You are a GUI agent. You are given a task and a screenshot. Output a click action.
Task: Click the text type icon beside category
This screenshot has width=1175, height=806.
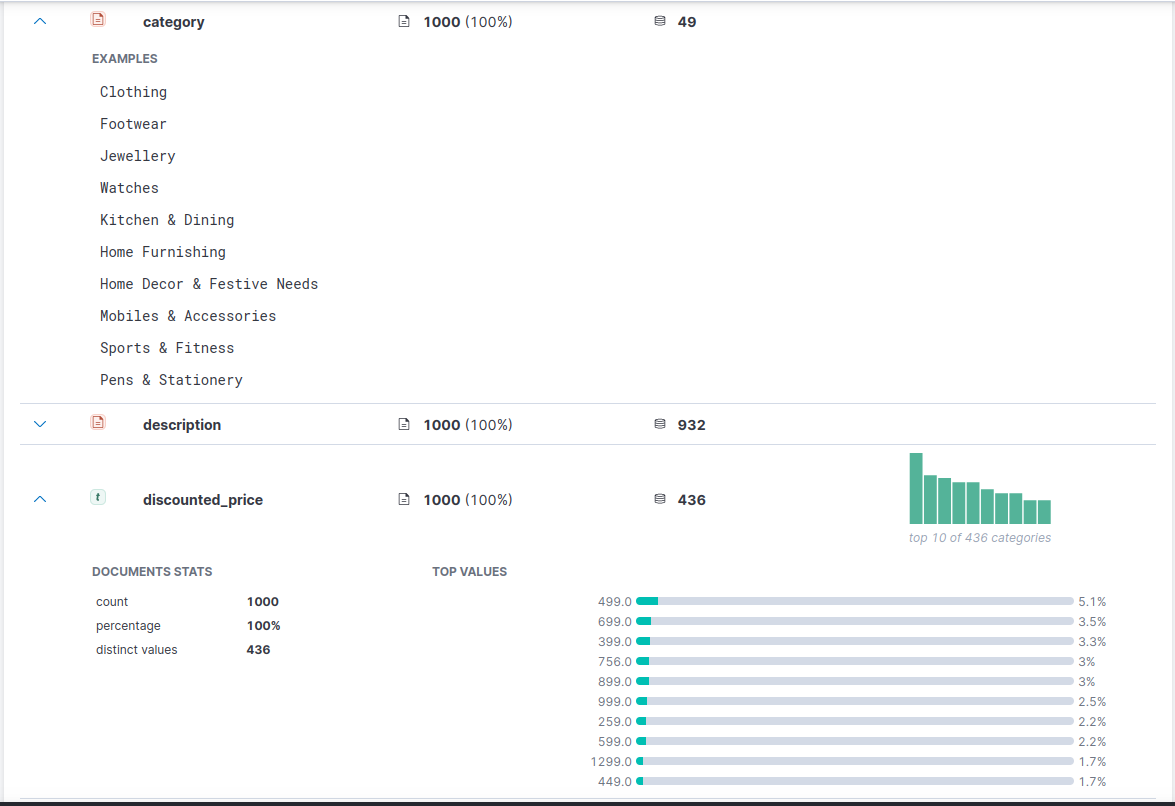[98, 19]
